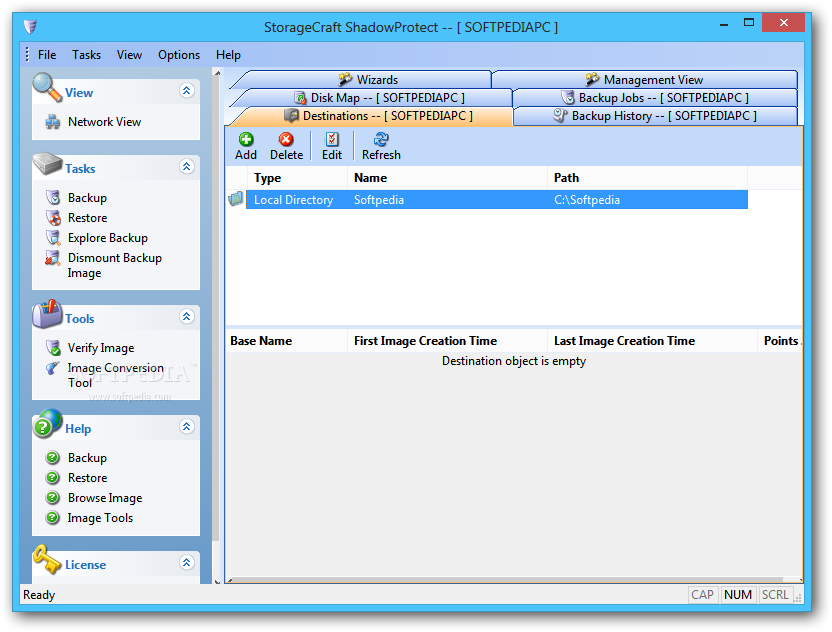Click the Restore help icon under Help

click(x=53, y=478)
